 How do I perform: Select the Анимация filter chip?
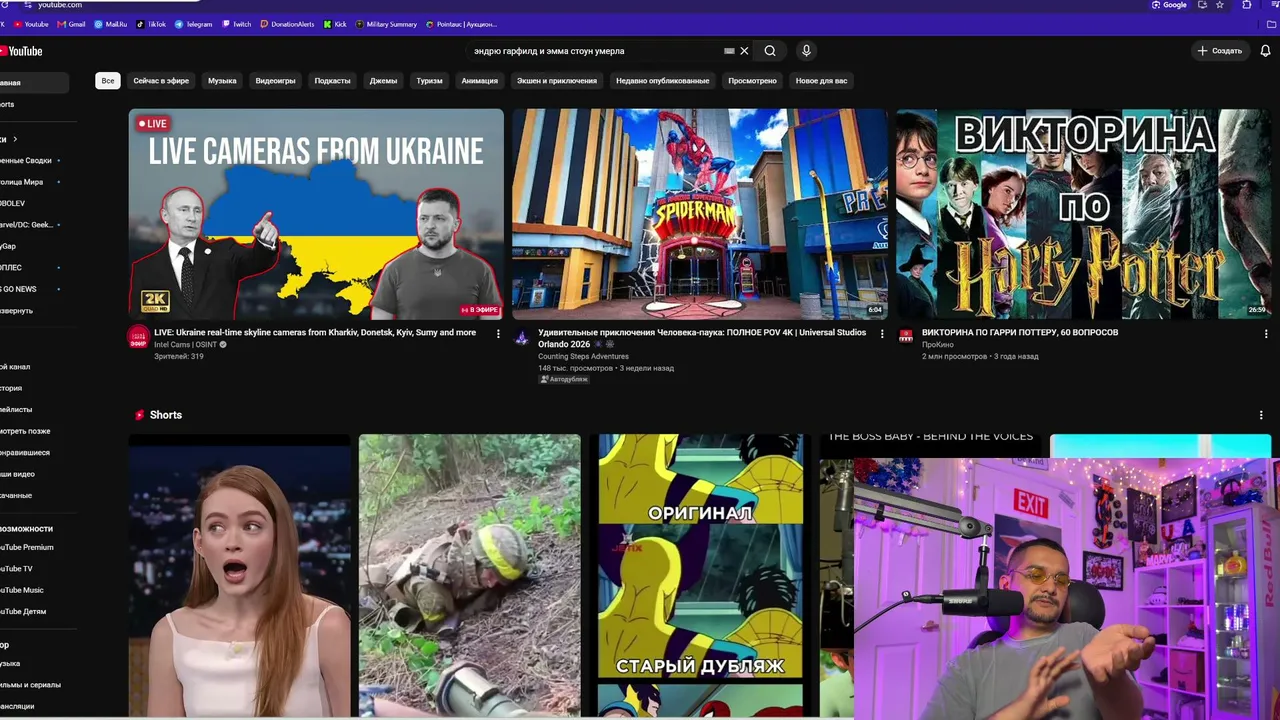click(480, 81)
